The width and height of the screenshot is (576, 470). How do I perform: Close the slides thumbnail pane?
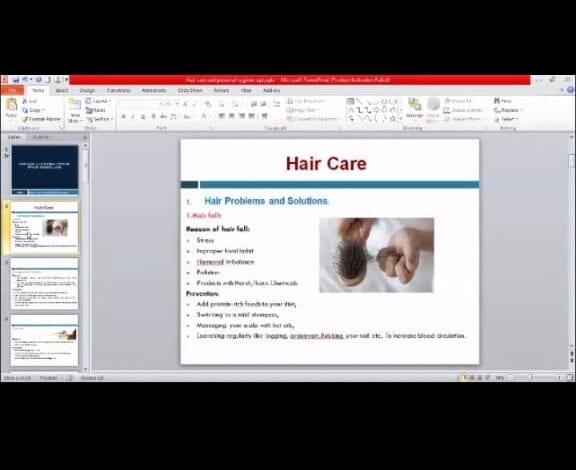pos(85,137)
